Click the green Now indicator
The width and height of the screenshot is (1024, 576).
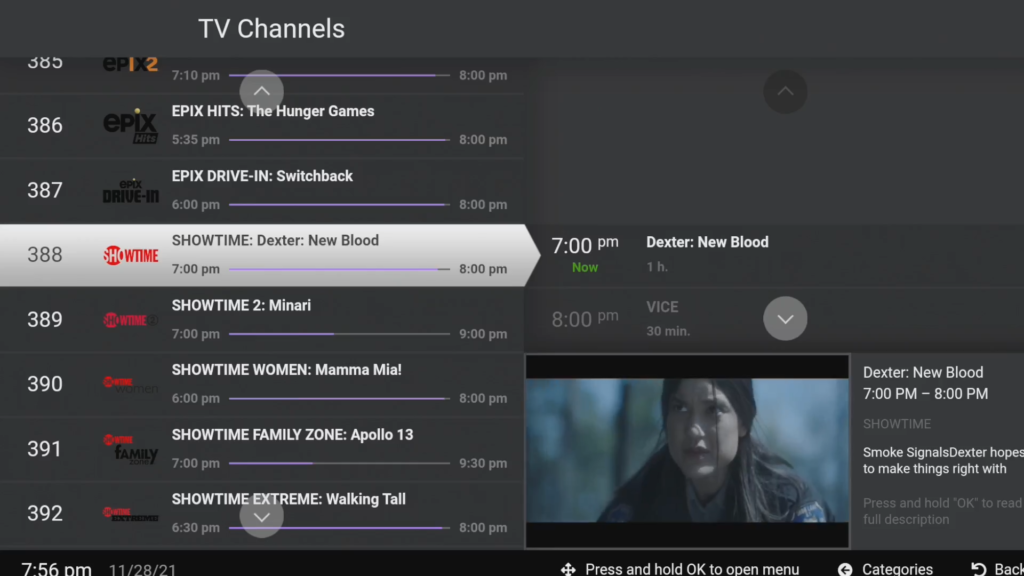pos(584,268)
